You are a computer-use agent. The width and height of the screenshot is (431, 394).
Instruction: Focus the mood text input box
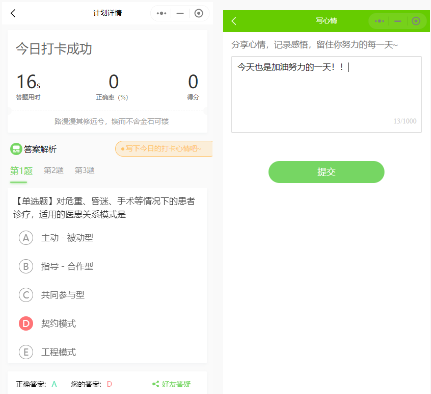tap(326, 94)
